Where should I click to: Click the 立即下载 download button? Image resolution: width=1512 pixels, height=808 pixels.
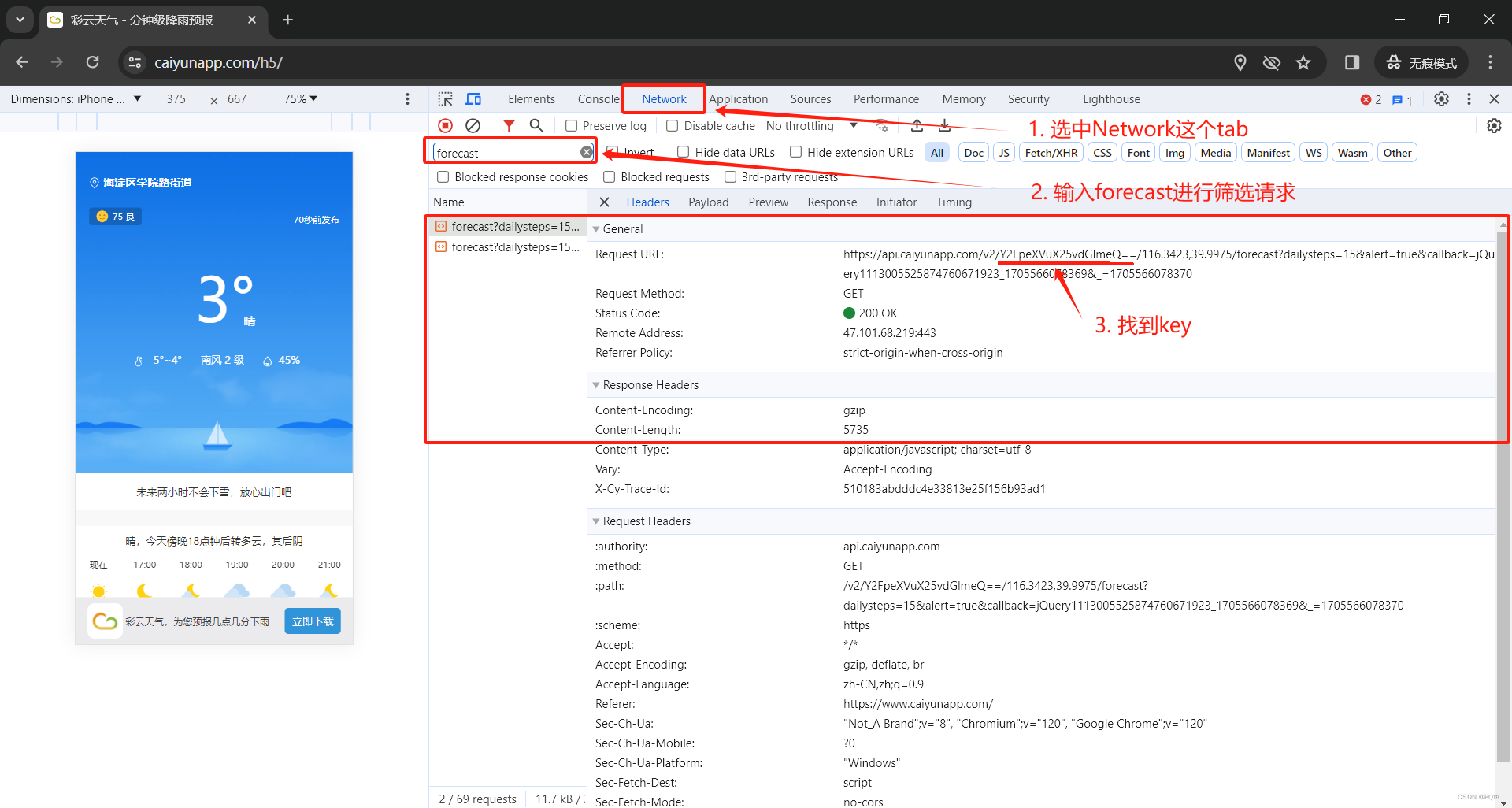pyautogui.click(x=313, y=621)
